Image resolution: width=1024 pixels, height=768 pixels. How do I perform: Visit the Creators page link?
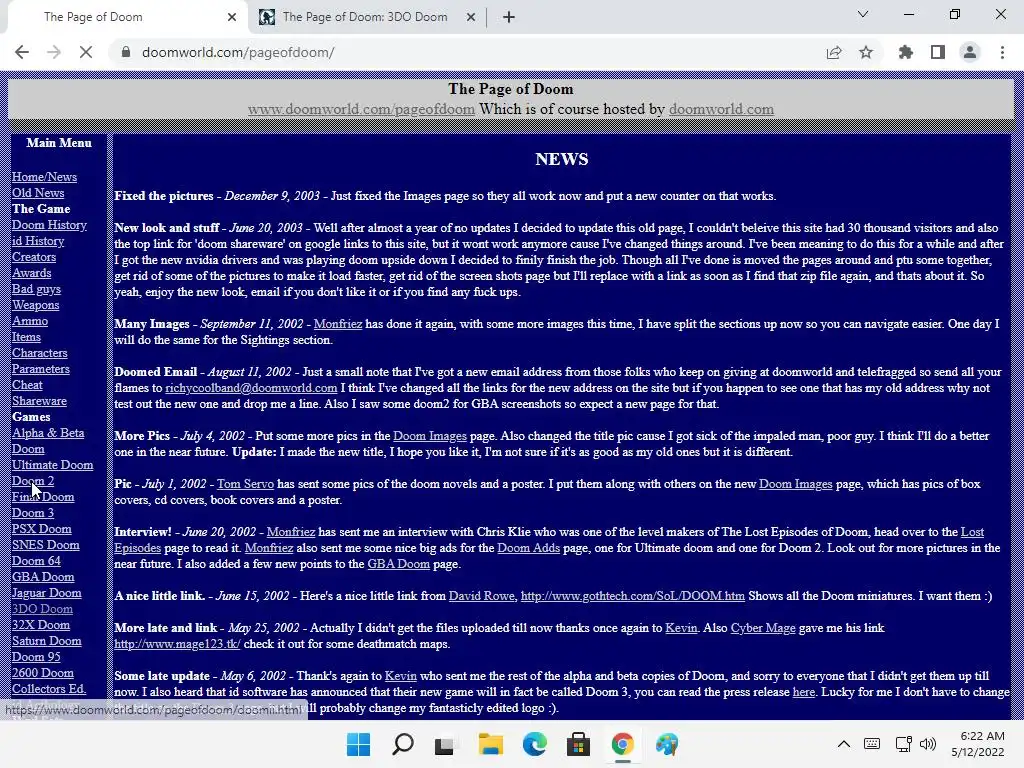[34, 257]
